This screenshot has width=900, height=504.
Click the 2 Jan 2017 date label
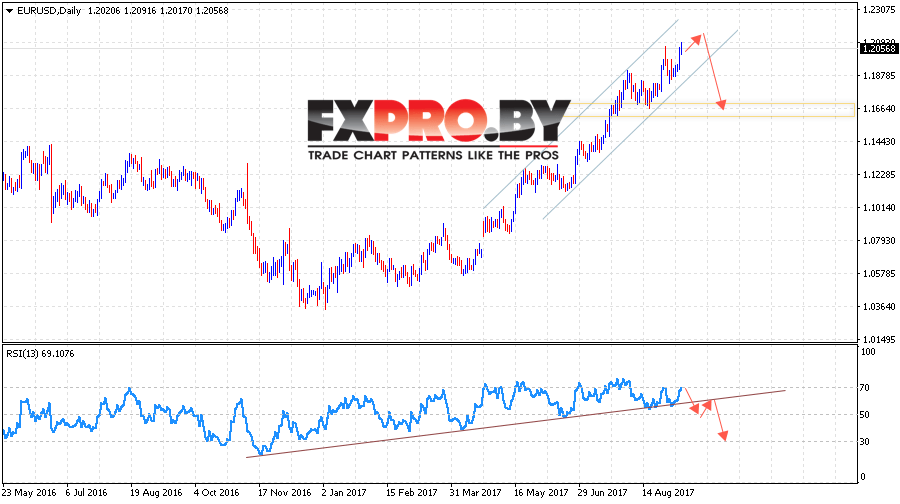point(344,493)
